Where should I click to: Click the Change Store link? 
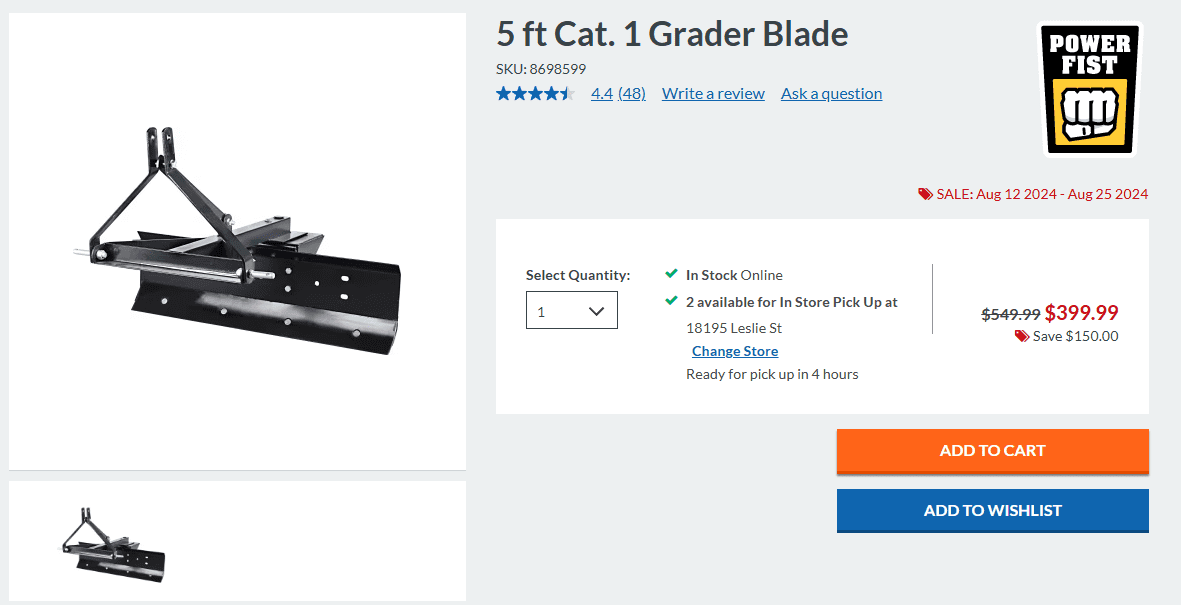735,351
